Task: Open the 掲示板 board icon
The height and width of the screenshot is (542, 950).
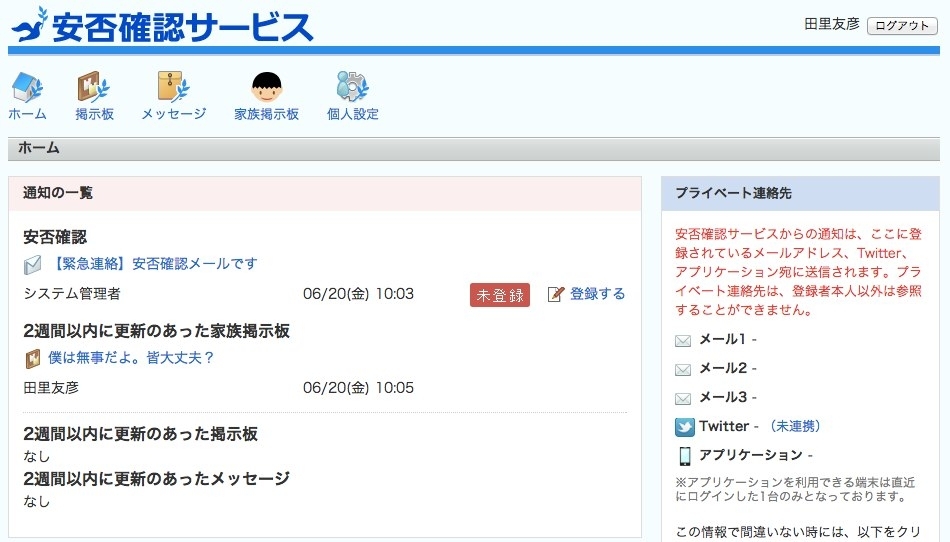Action: point(93,87)
